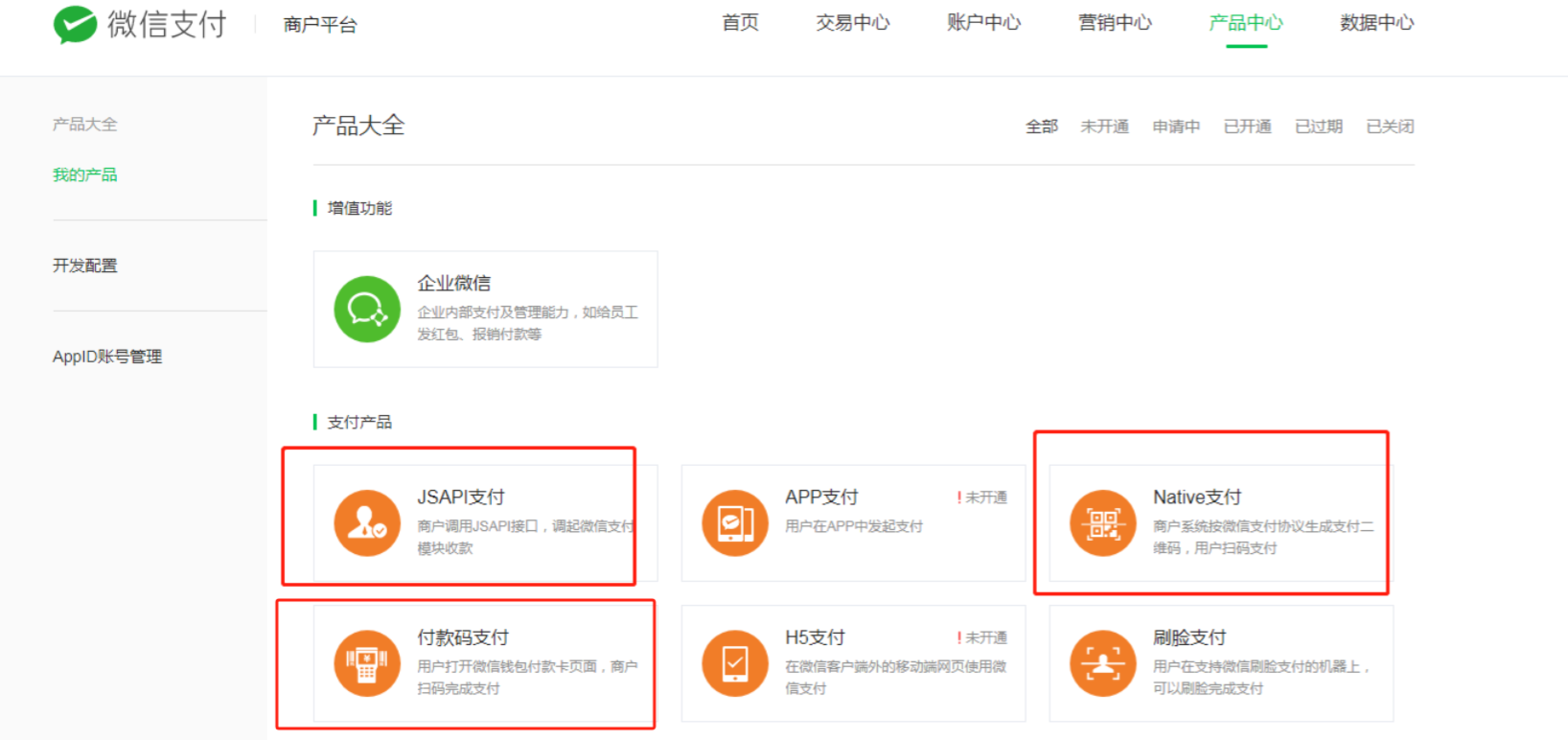
Task: Open the H5支付 product title
Action: 815,637
